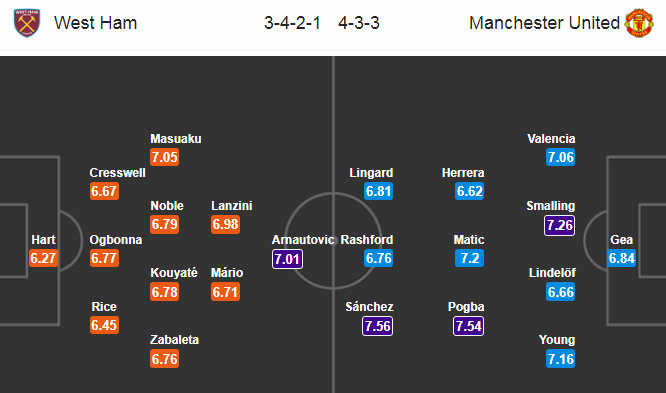
Task: Select Young's 7.16 rating badge
Action: tap(561, 359)
